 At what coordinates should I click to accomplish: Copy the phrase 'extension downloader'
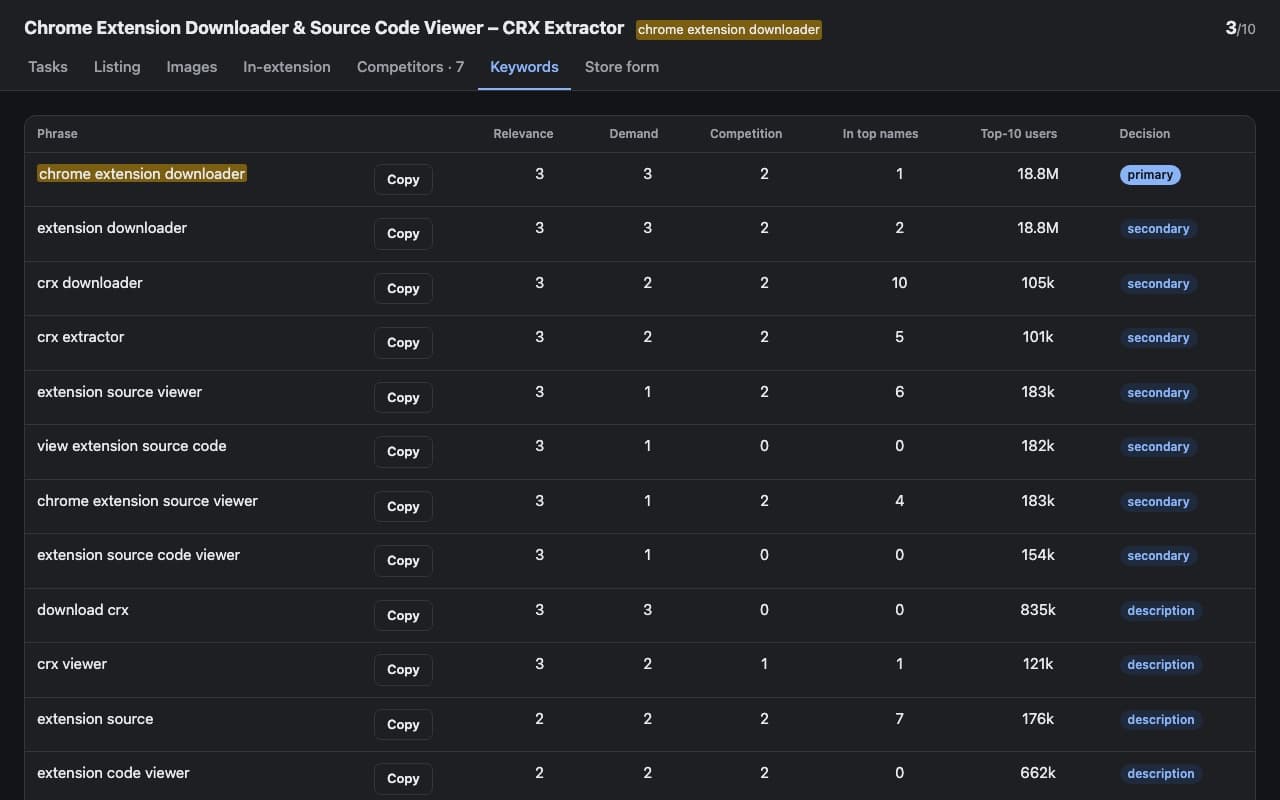[403, 234]
